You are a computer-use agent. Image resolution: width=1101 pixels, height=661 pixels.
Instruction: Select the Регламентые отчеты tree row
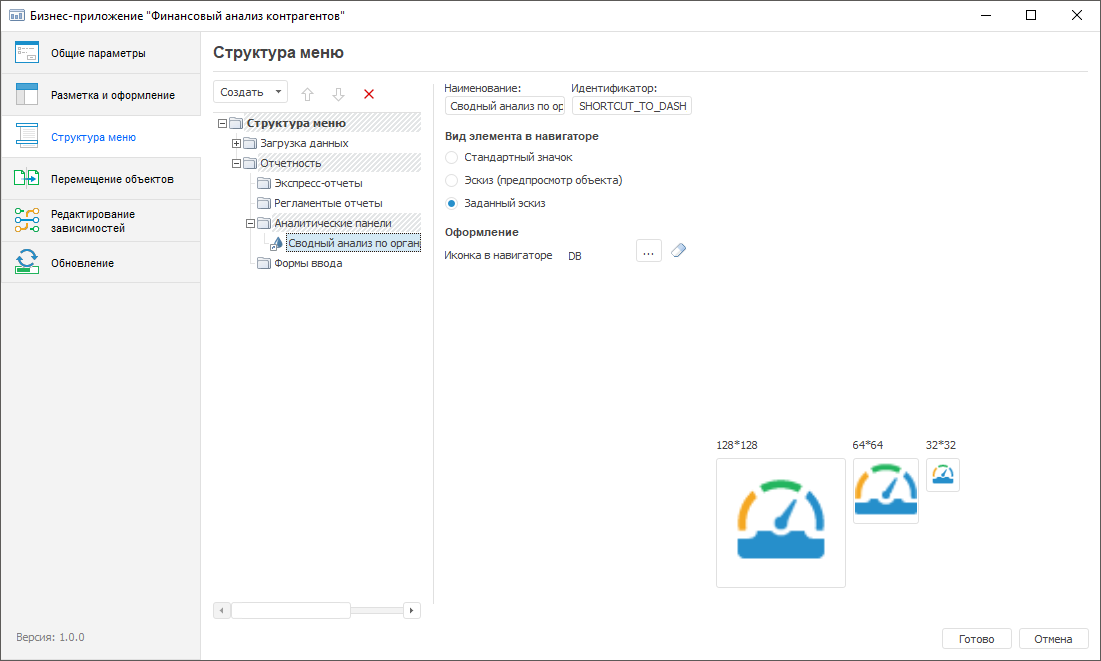pos(328,203)
